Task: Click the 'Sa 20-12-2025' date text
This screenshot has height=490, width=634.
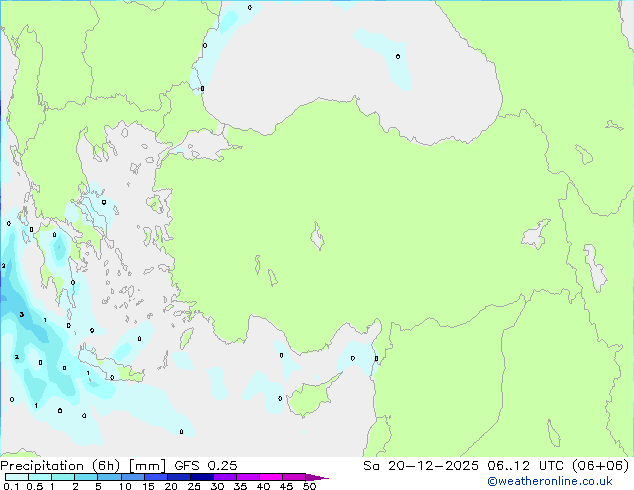Action: point(421,466)
